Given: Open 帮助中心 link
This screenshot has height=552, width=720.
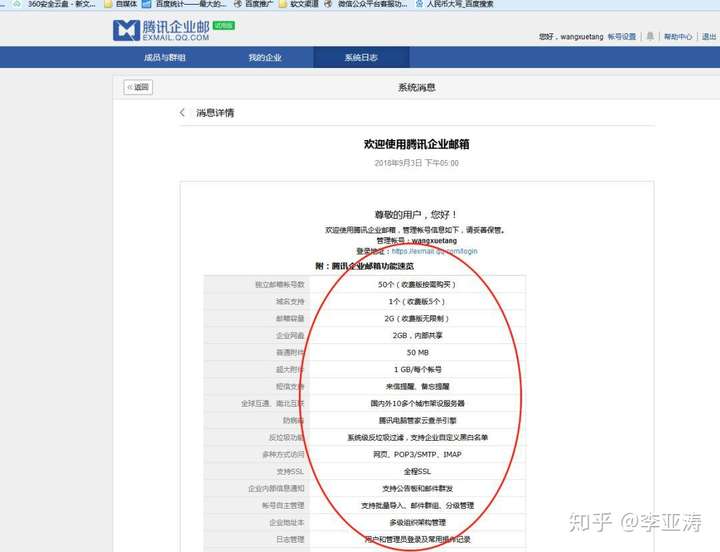Looking at the screenshot, I should point(678,36).
